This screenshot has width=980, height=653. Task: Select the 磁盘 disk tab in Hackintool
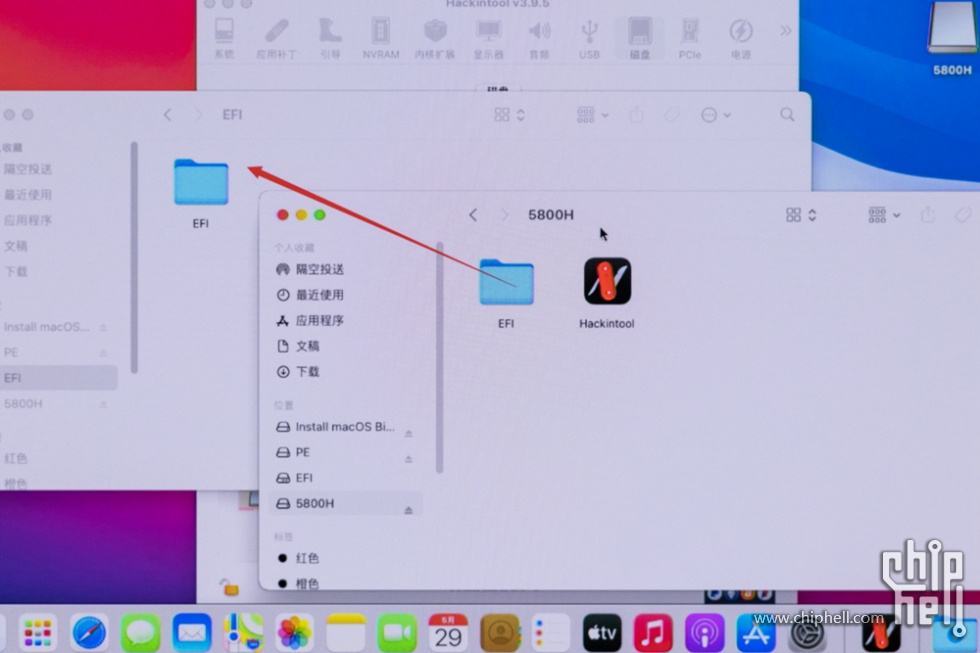[640, 39]
